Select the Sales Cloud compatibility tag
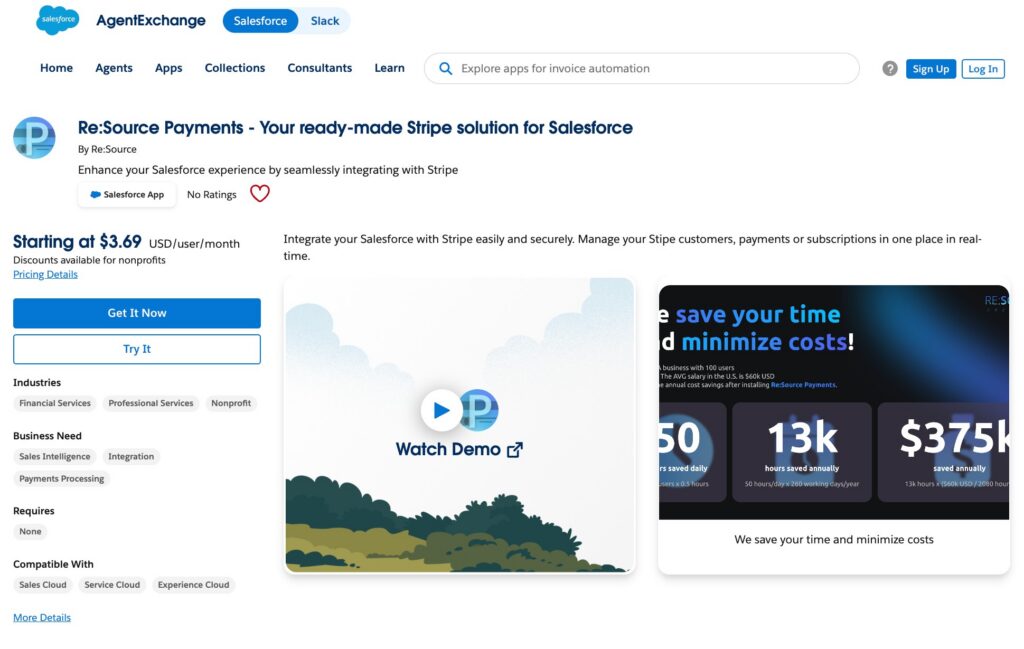Screen dimensions: 1024x649 (x=42, y=586)
